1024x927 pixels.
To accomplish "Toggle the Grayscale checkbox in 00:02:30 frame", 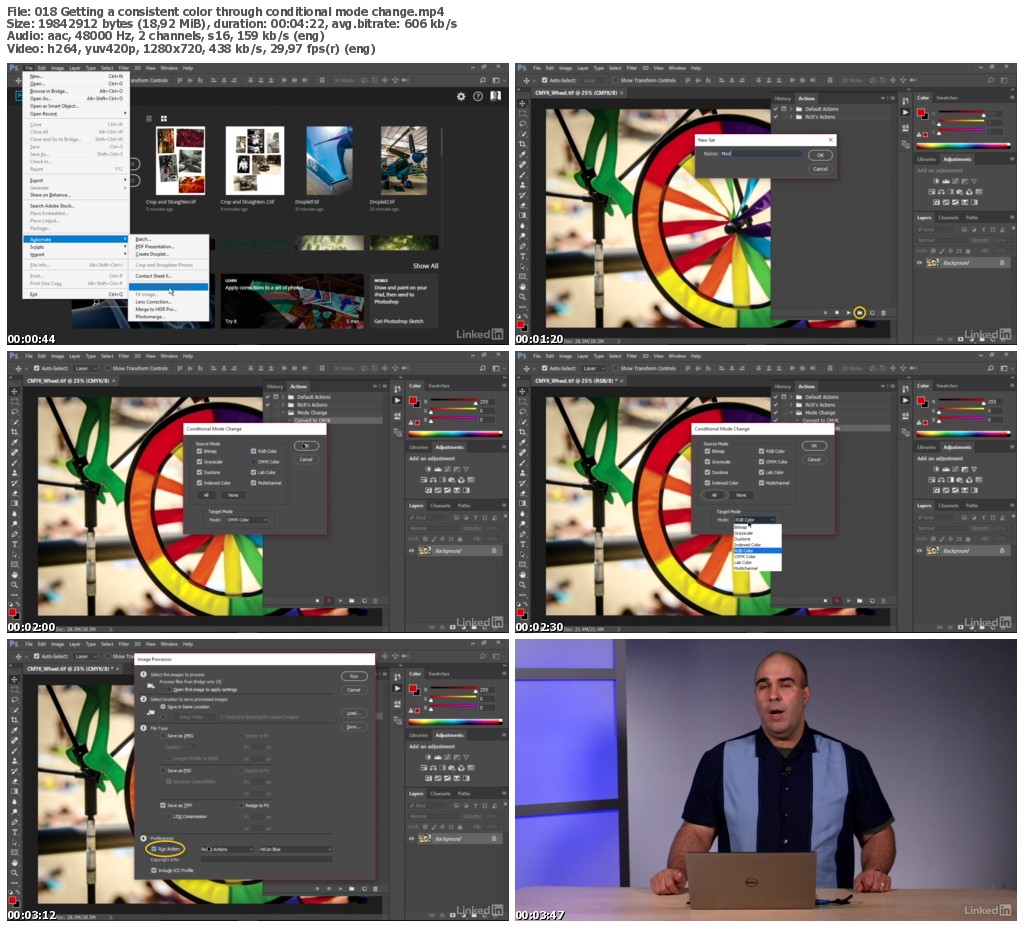I will click(x=707, y=462).
